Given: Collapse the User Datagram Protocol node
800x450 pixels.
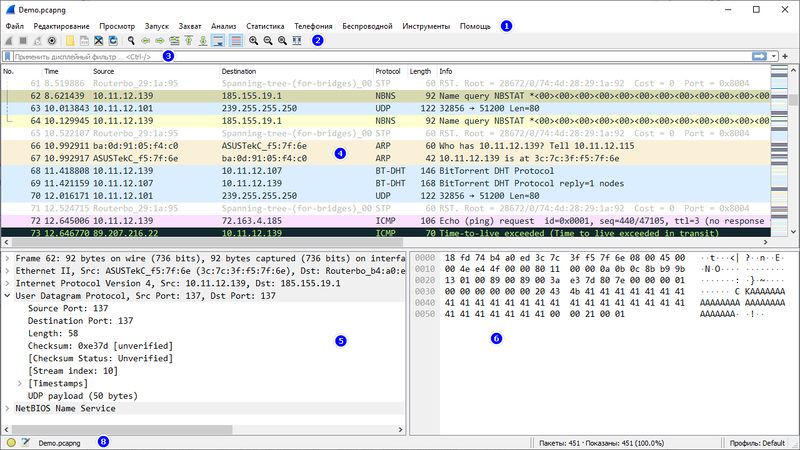Looking at the screenshot, I should pyautogui.click(x=7, y=296).
